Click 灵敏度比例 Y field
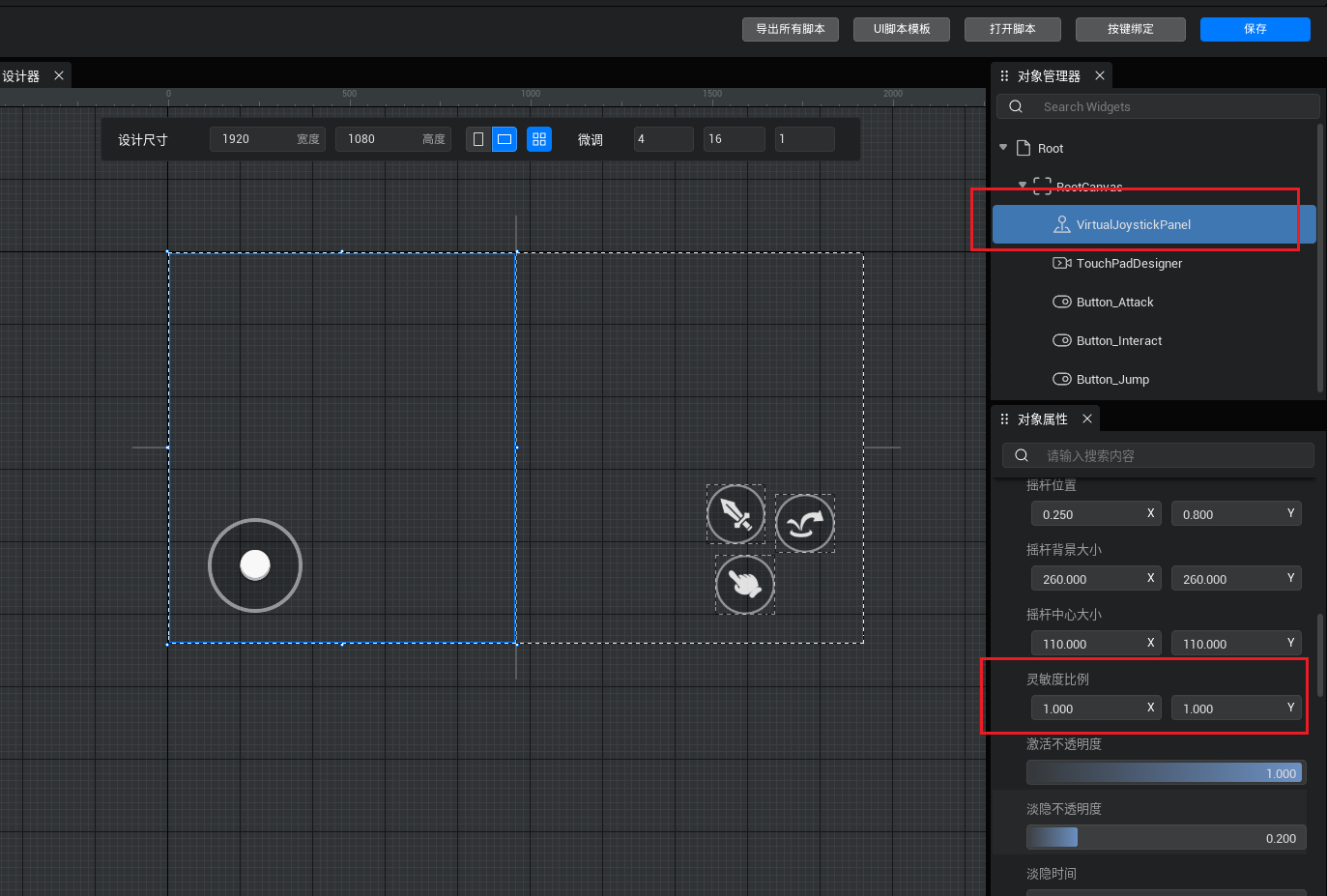1327x896 pixels. click(x=1236, y=708)
